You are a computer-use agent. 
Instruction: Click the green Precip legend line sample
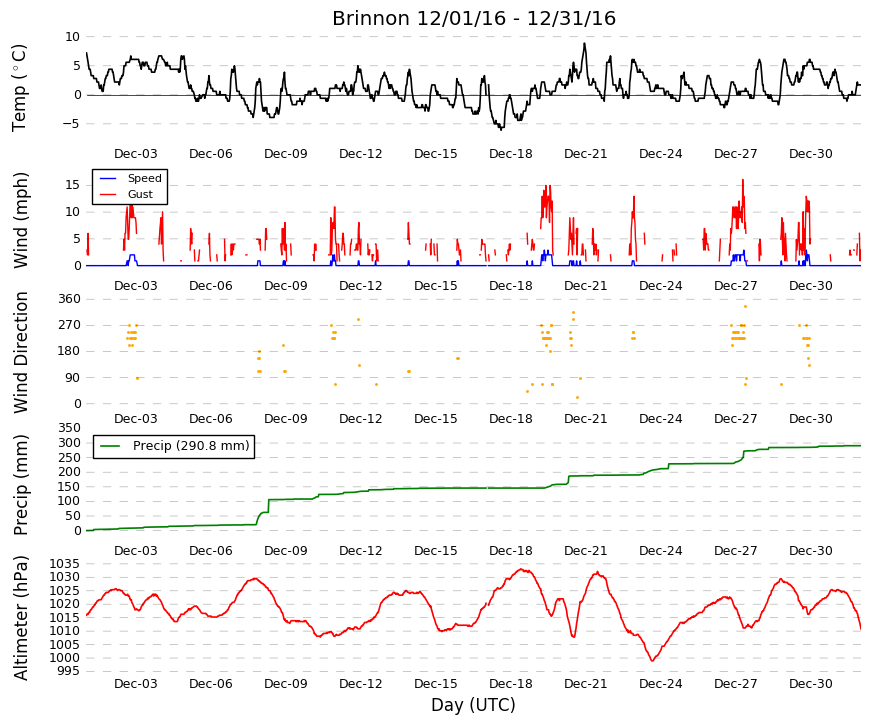coord(109,446)
